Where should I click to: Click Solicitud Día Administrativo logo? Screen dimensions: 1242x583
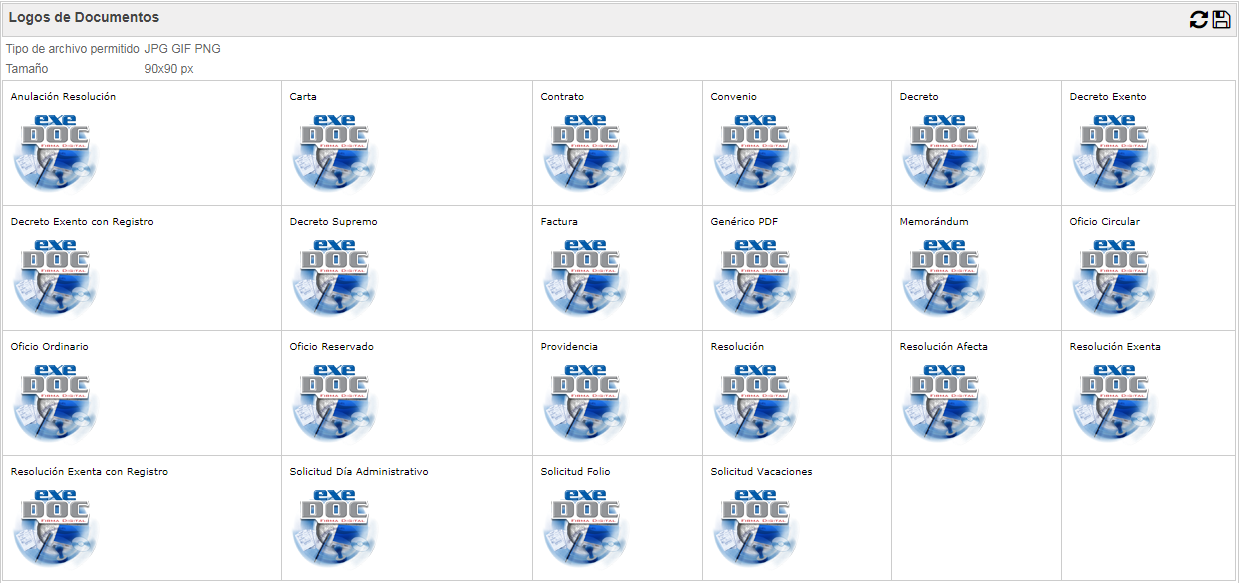click(x=335, y=528)
